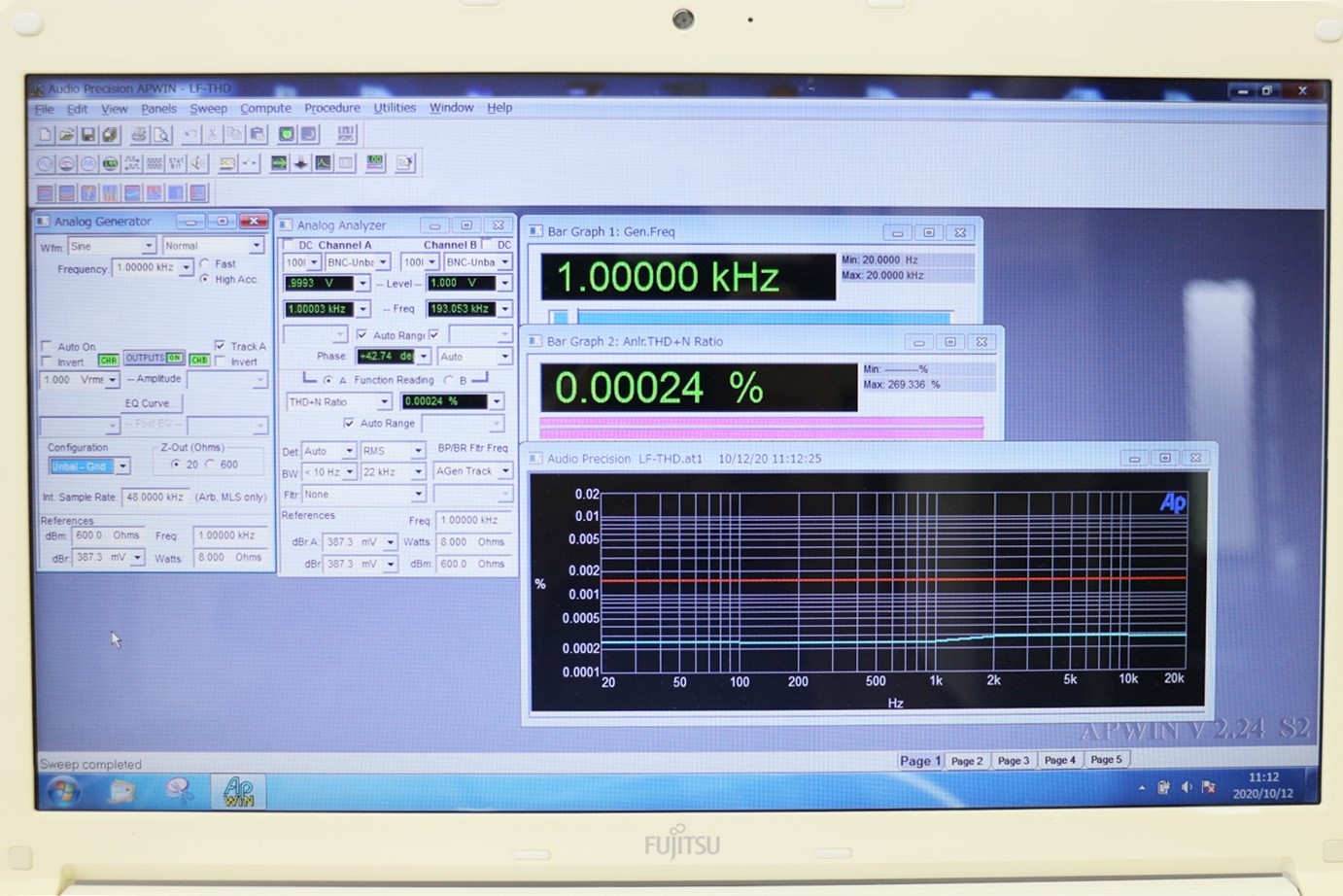
Task: Open the Switcher panel icon
Action: pyautogui.click(x=249, y=163)
